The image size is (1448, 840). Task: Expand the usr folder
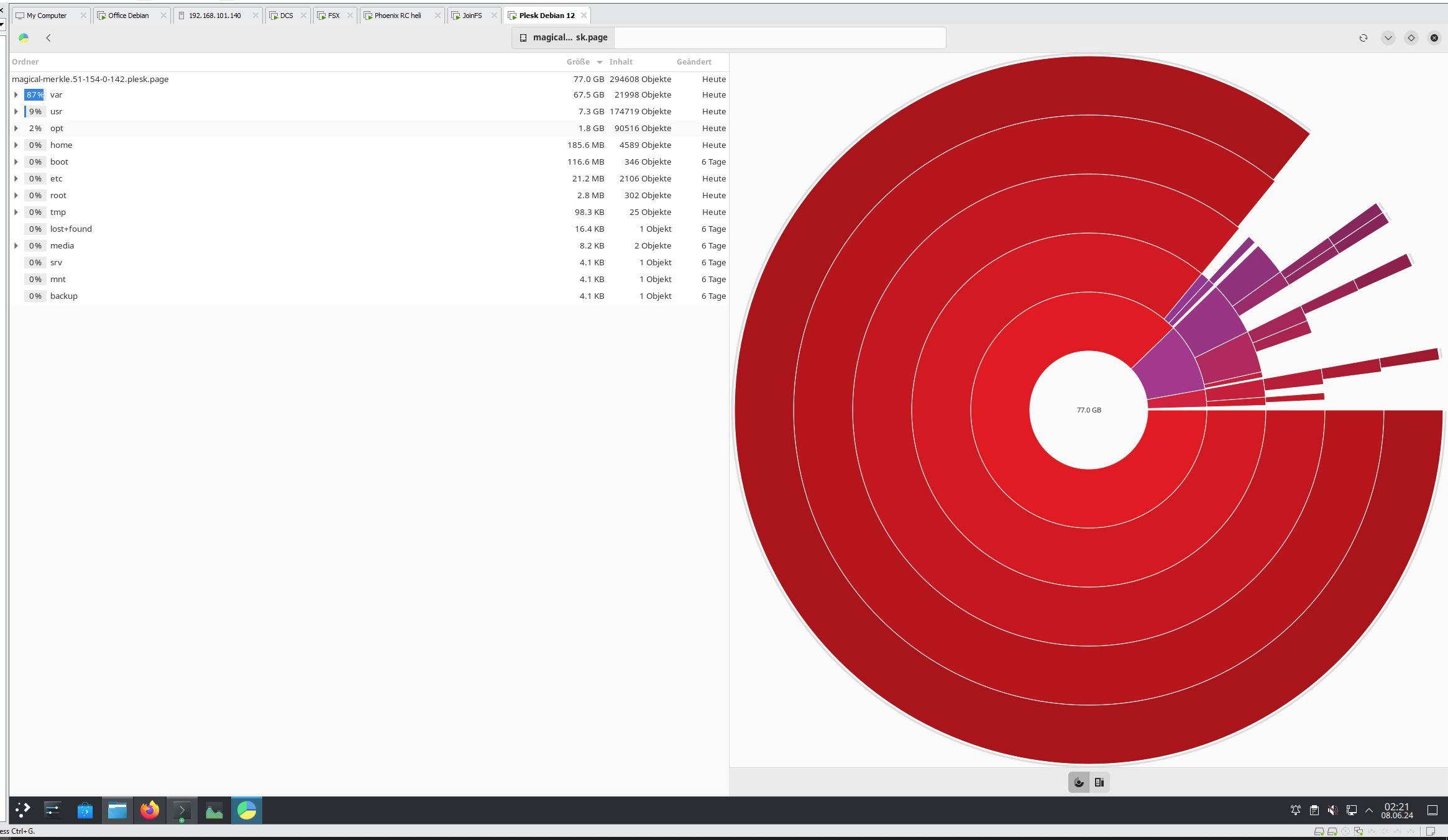(x=16, y=112)
